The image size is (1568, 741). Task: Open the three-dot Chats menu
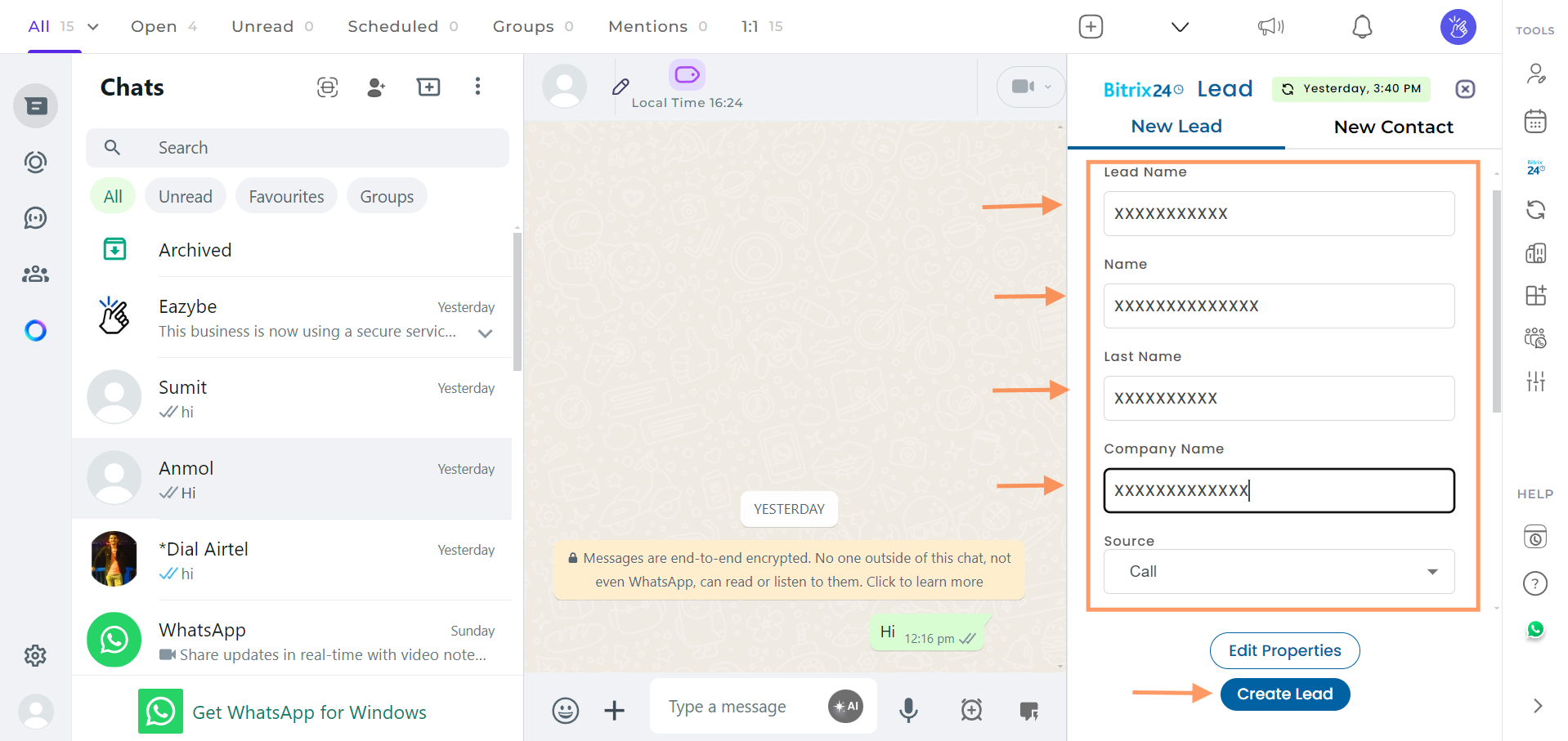coord(477,87)
